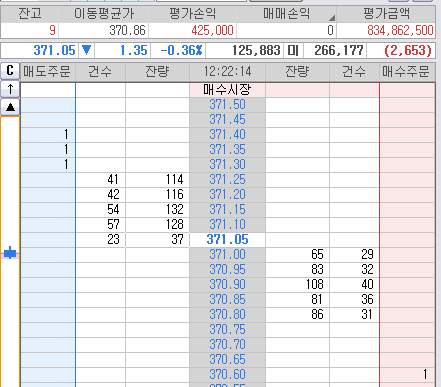Click bid order count 29

pos(354,255)
